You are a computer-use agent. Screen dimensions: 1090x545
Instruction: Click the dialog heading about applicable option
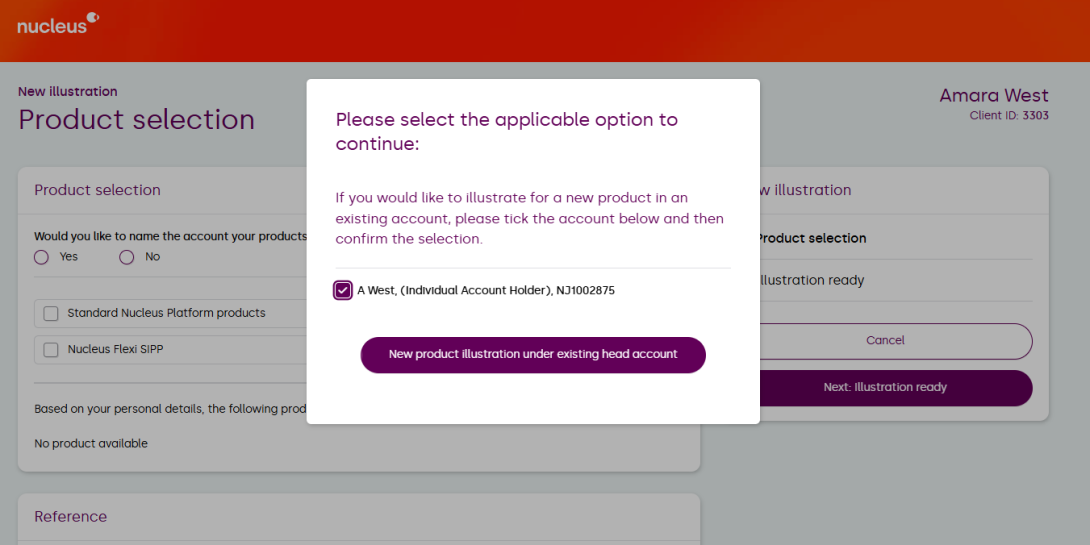tap(506, 132)
